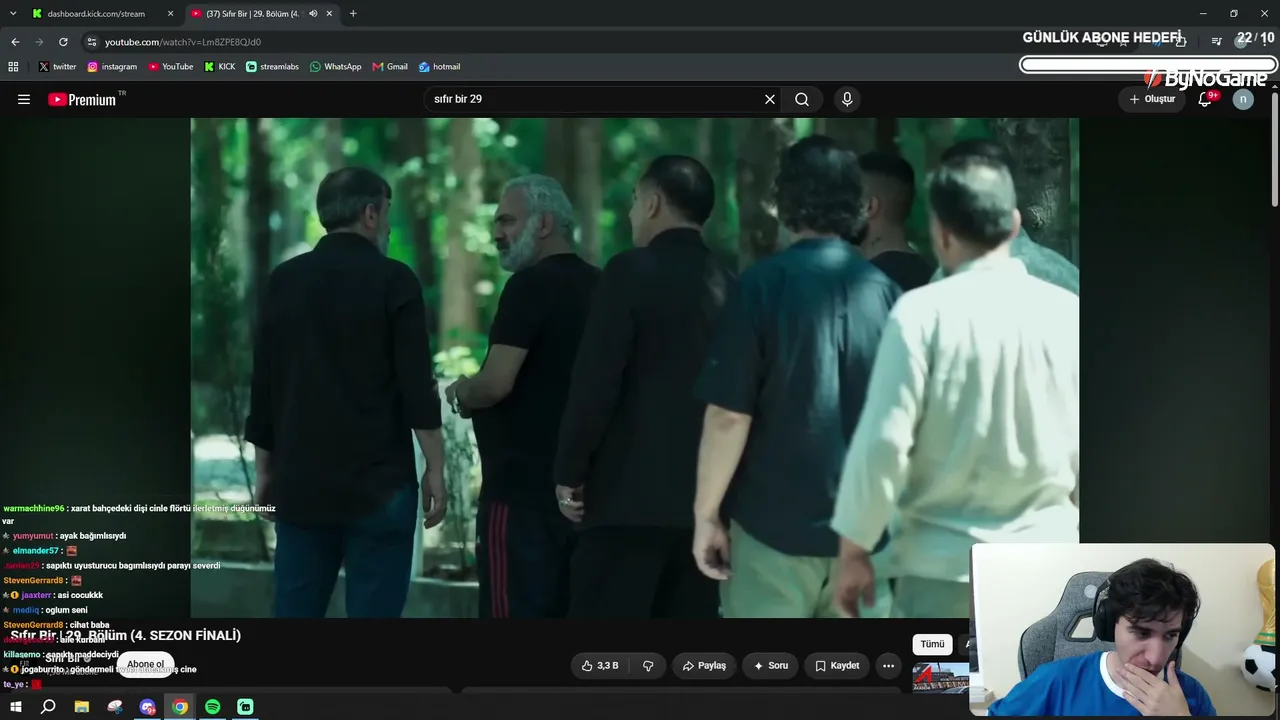Viewport: 1280px width, 720px height.
Task: Save the video with Kaydet
Action: coord(837,666)
